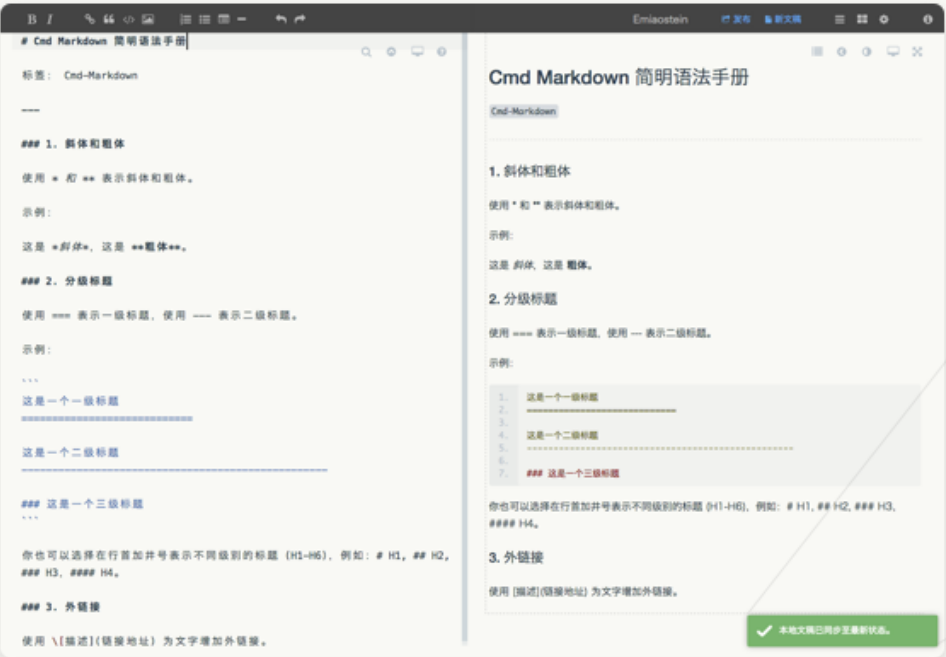Click the '这是一个二级标题' line in editor

click(x=71, y=452)
